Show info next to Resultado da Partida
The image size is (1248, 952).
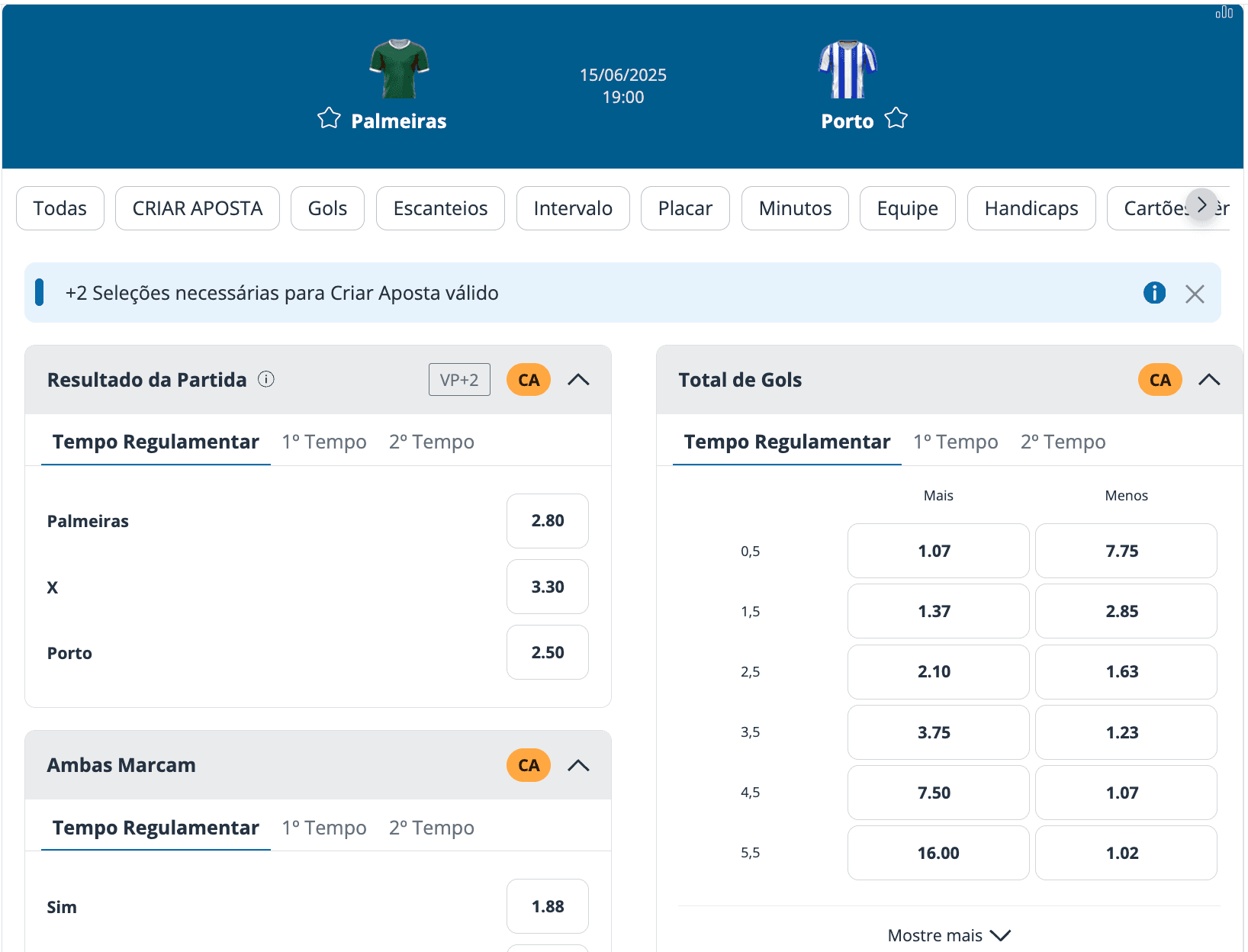pyautogui.click(x=266, y=379)
